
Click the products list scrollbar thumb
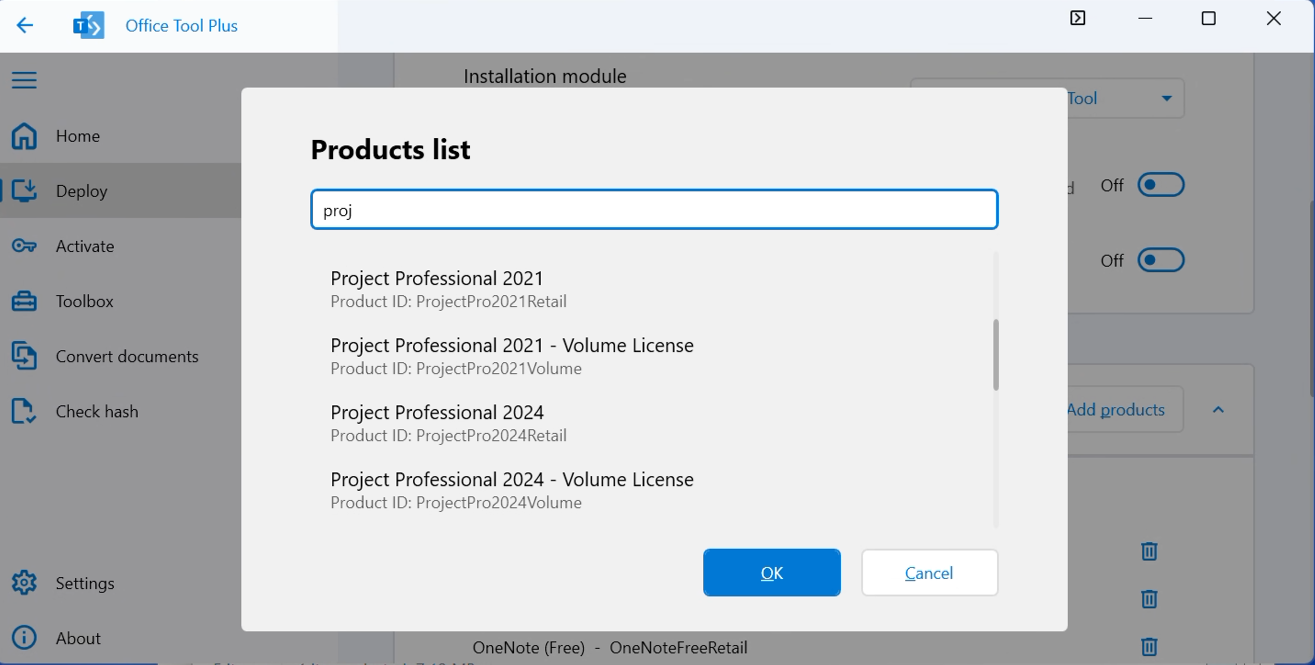coord(996,355)
